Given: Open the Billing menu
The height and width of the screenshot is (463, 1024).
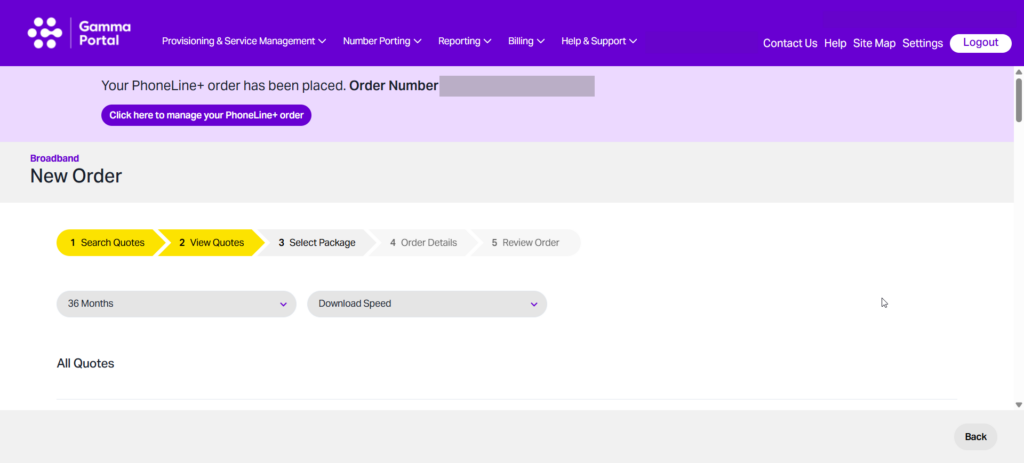Looking at the screenshot, I should [526, 41].
